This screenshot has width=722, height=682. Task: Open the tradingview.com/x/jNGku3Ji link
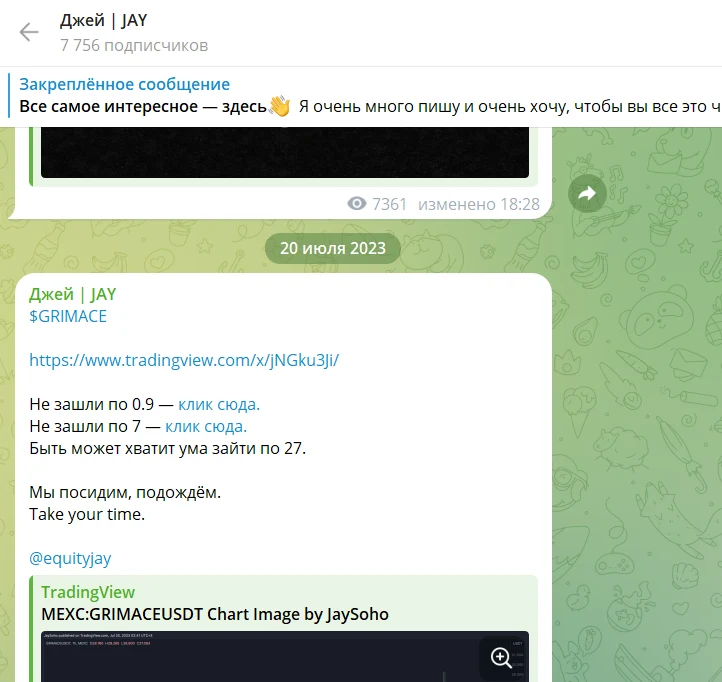(x=184, y=360)
